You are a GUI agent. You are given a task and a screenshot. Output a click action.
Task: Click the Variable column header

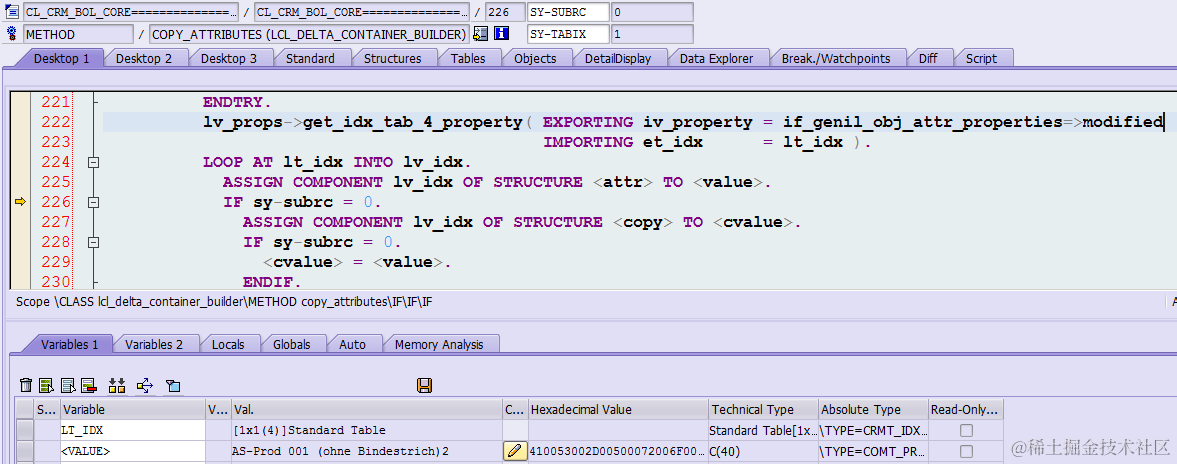tap(133, 410)
